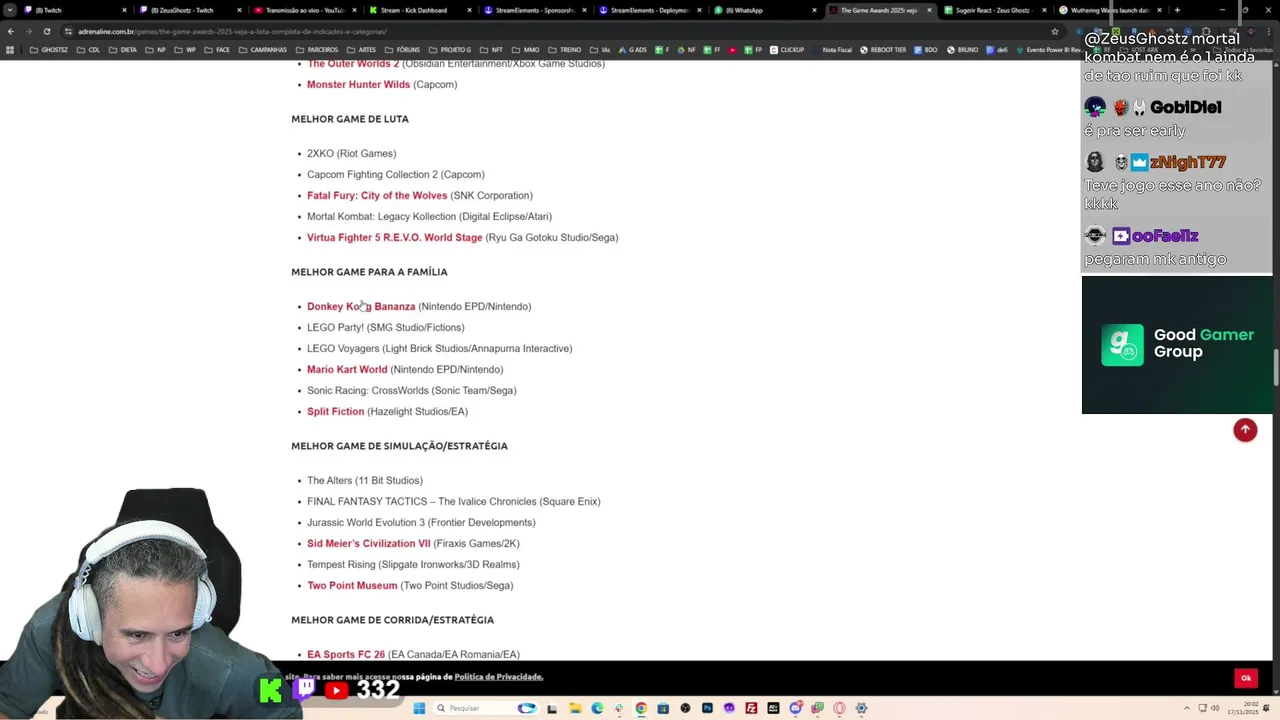Open the CLICKUP bookmark
The image size is (1280, 720).
click(x=786, y=50)
